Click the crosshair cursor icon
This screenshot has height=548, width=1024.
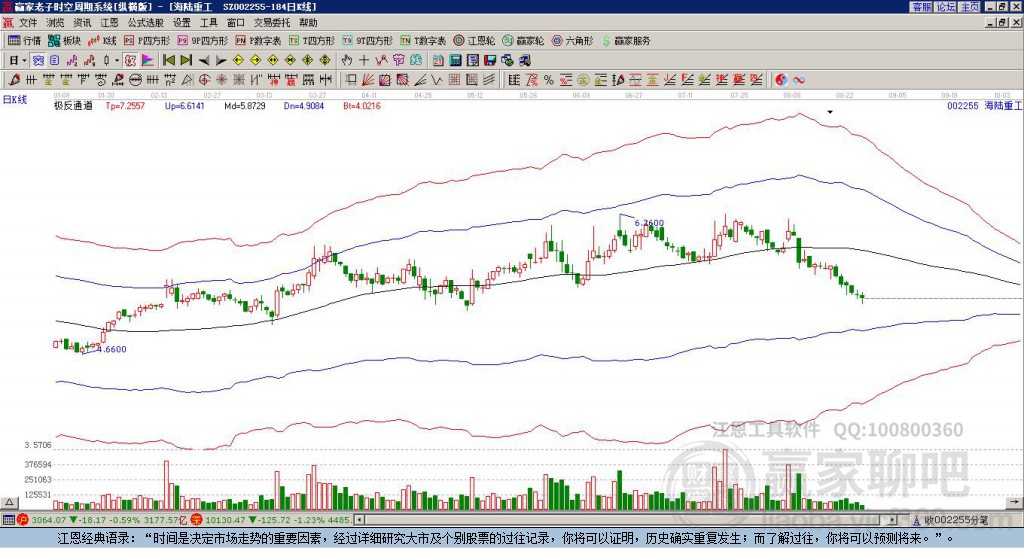pos(364,60)
